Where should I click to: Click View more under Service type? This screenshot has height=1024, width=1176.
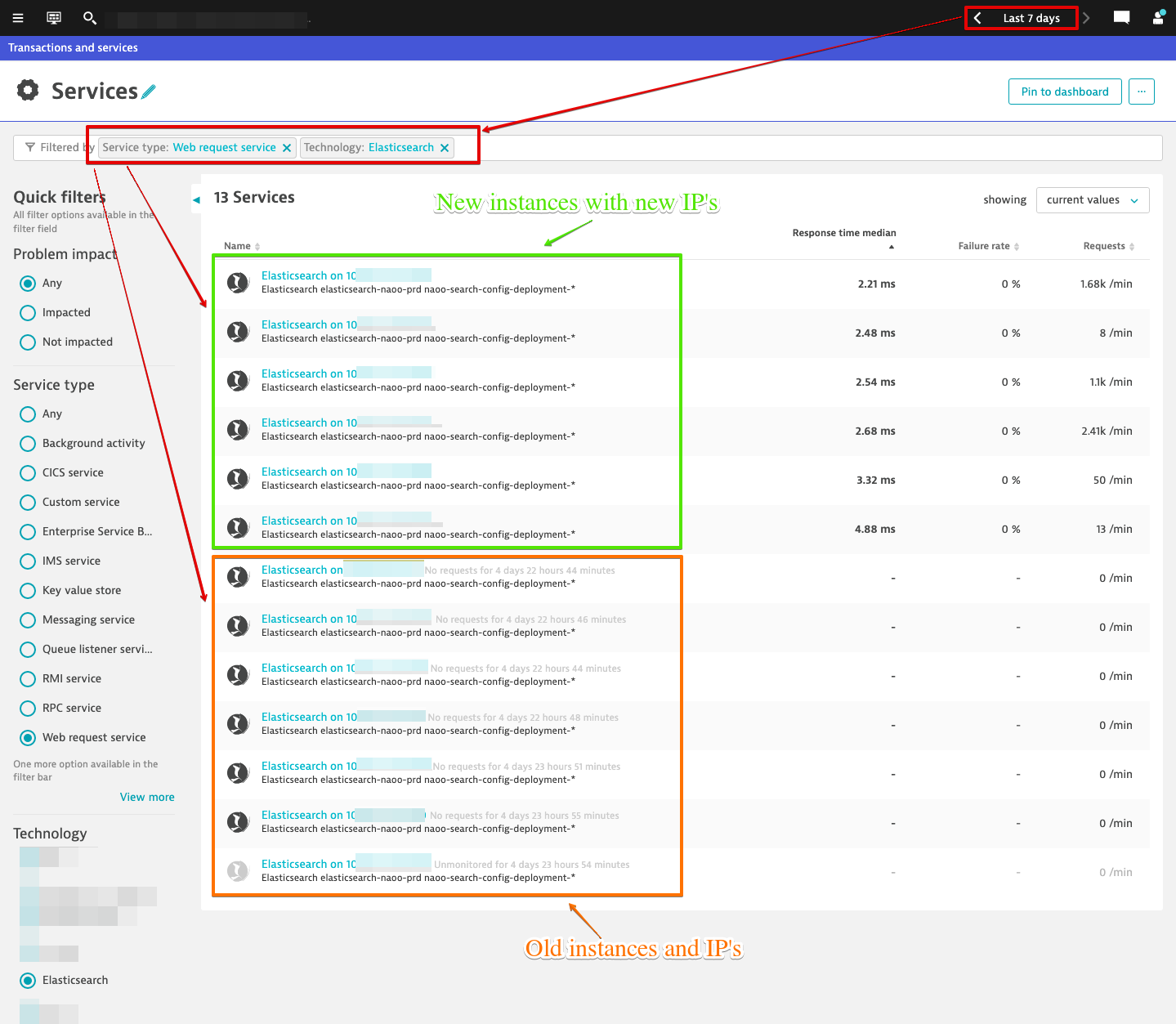[147, 797]
